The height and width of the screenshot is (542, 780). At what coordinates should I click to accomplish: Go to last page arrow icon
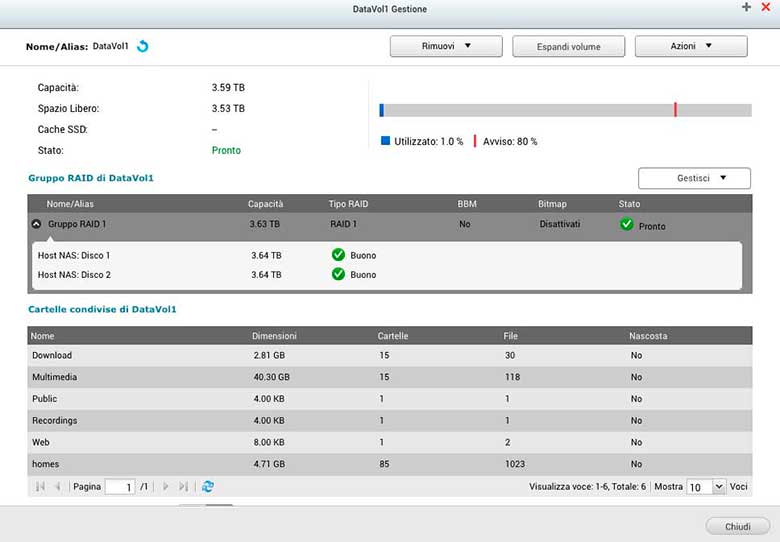(183, 486)
